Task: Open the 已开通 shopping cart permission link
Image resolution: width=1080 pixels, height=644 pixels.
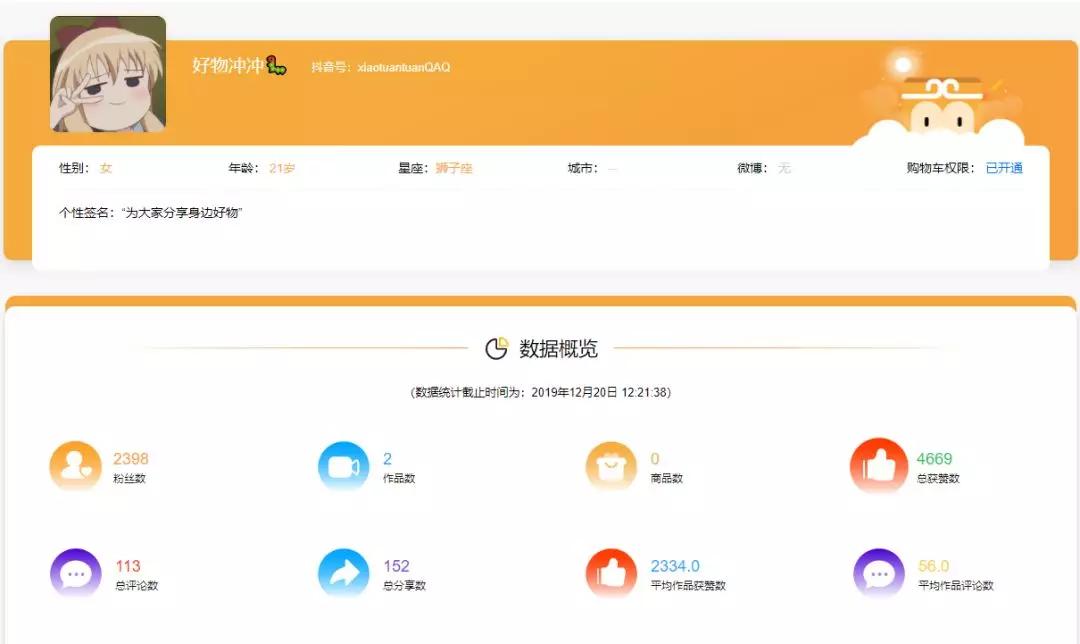Action: coord(1002,168)
